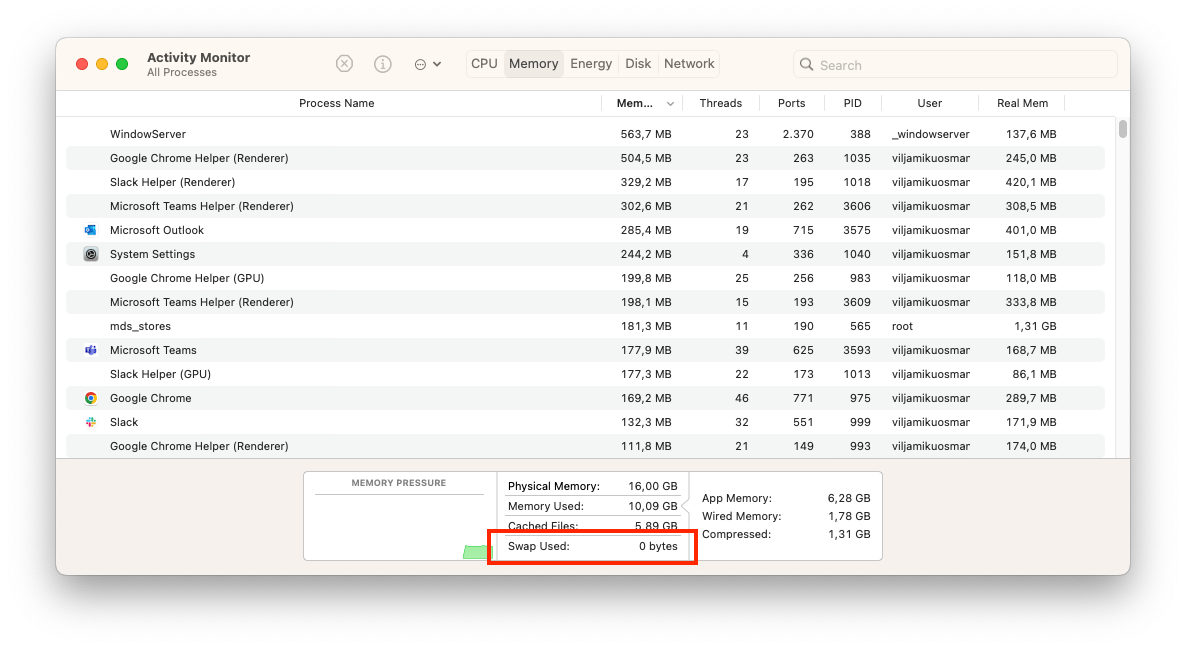1186x649 pixels.
Task: Click the Memory Used 10,09 GB entry
Action: 592,506
